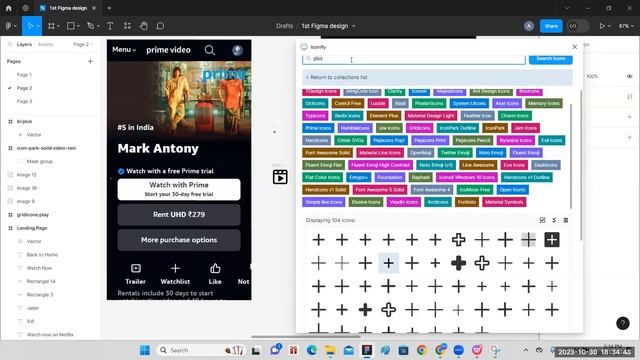Select the Hand tool
The image size is (640, 360).
point(144,26)
